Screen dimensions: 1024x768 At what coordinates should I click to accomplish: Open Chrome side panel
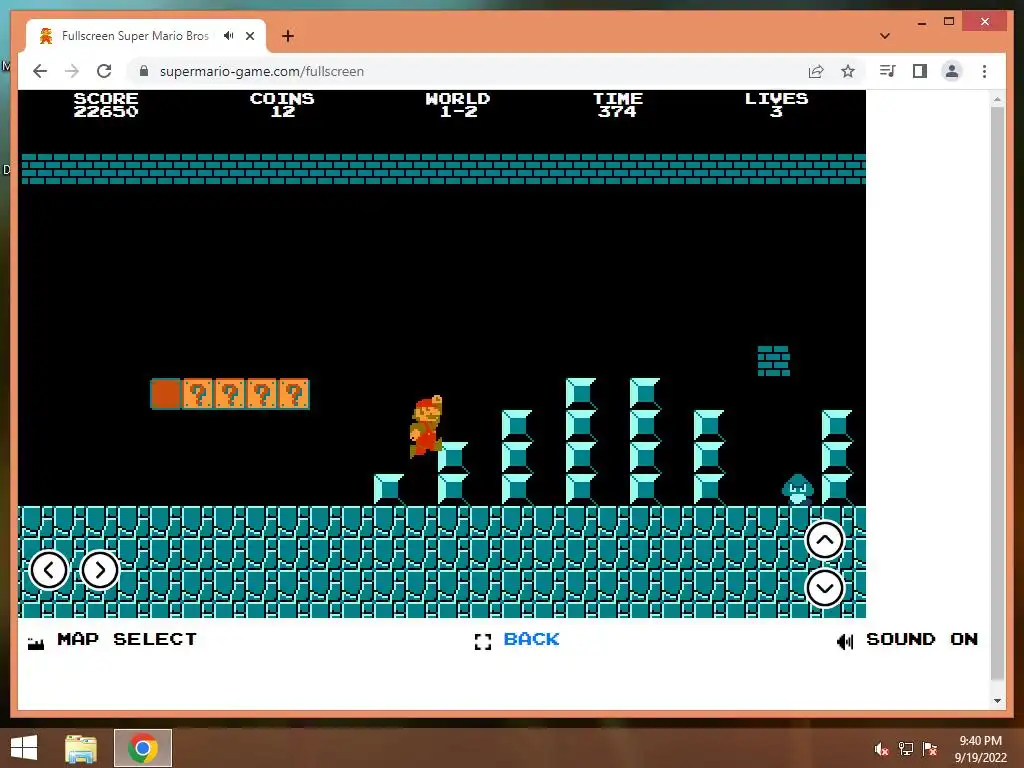[x=920, y=71]
